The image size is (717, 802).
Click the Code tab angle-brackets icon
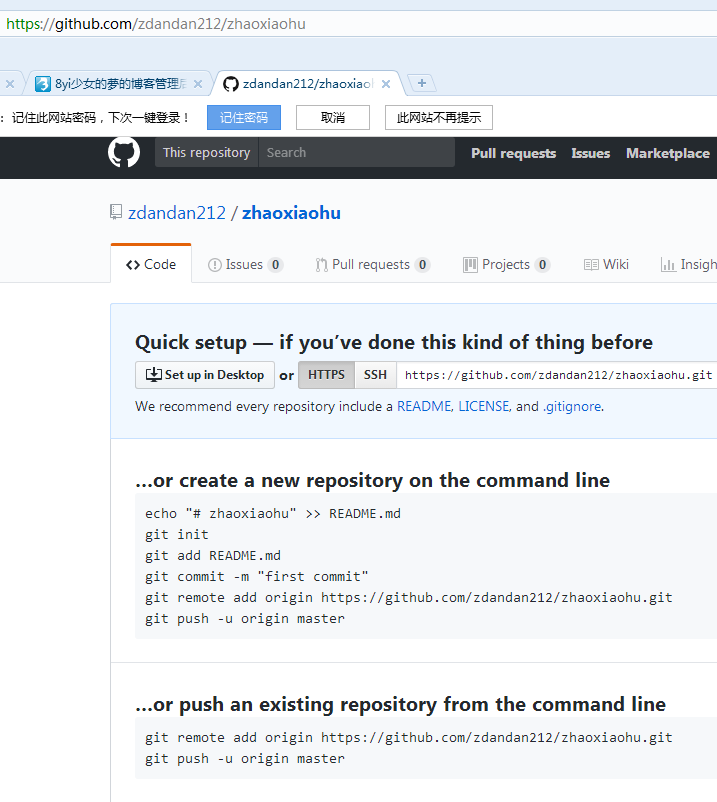(x=133, y=264)
